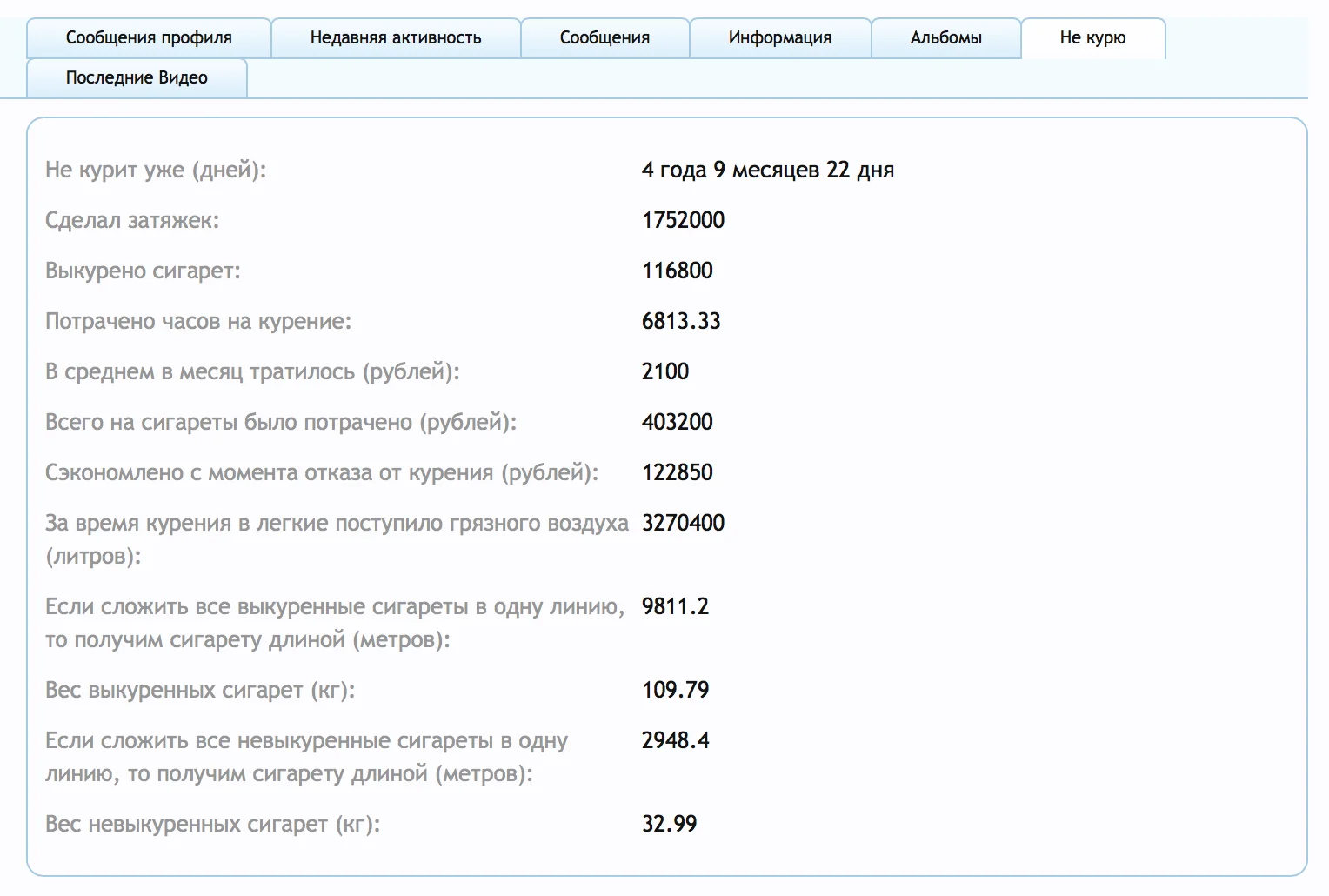Select the Выкурено сигарет value 116800
Viewport: 1329px width, 896px height.
pyautogui.click(x=677, y=271)
